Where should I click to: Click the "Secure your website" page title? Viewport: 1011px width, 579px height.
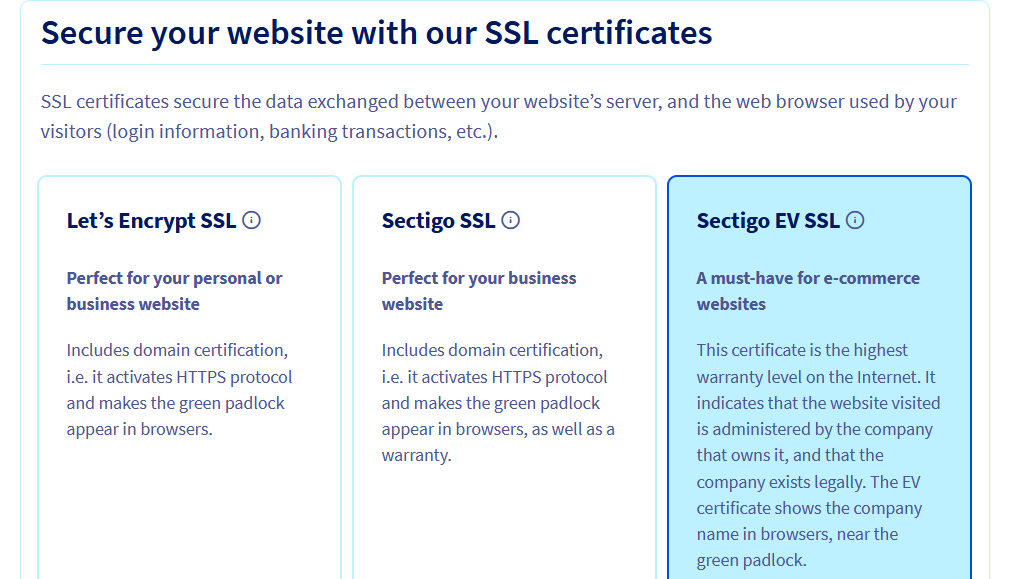coord(377,33)
